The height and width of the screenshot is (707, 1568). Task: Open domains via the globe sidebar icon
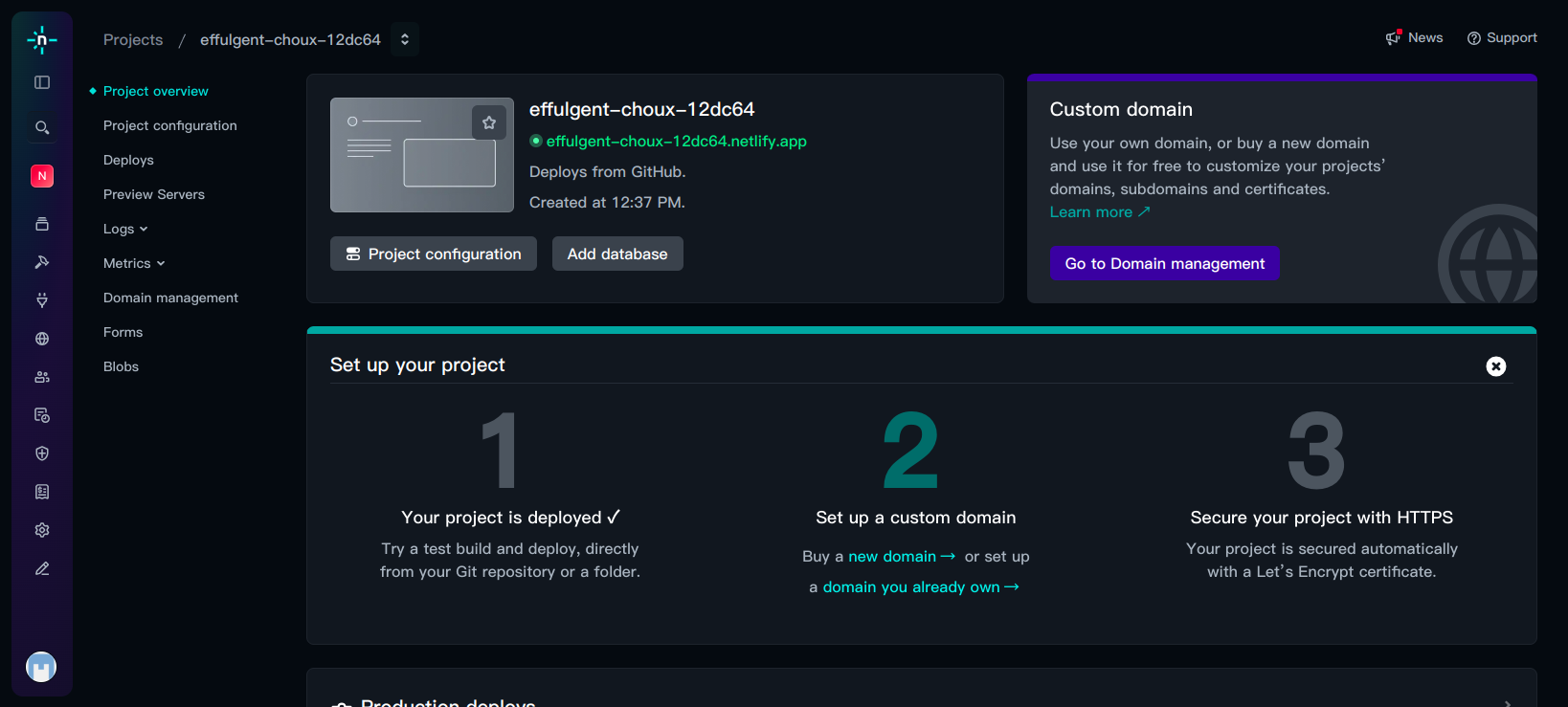pos(42,339)
